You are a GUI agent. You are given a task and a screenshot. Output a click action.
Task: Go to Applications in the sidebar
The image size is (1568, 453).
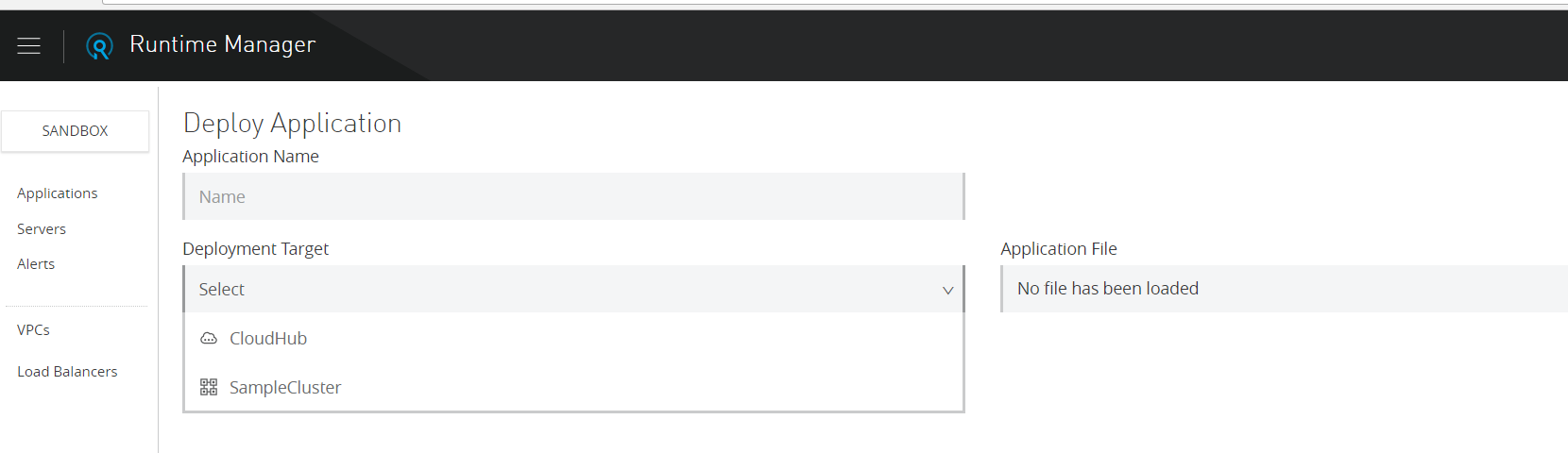pos(58,193)
